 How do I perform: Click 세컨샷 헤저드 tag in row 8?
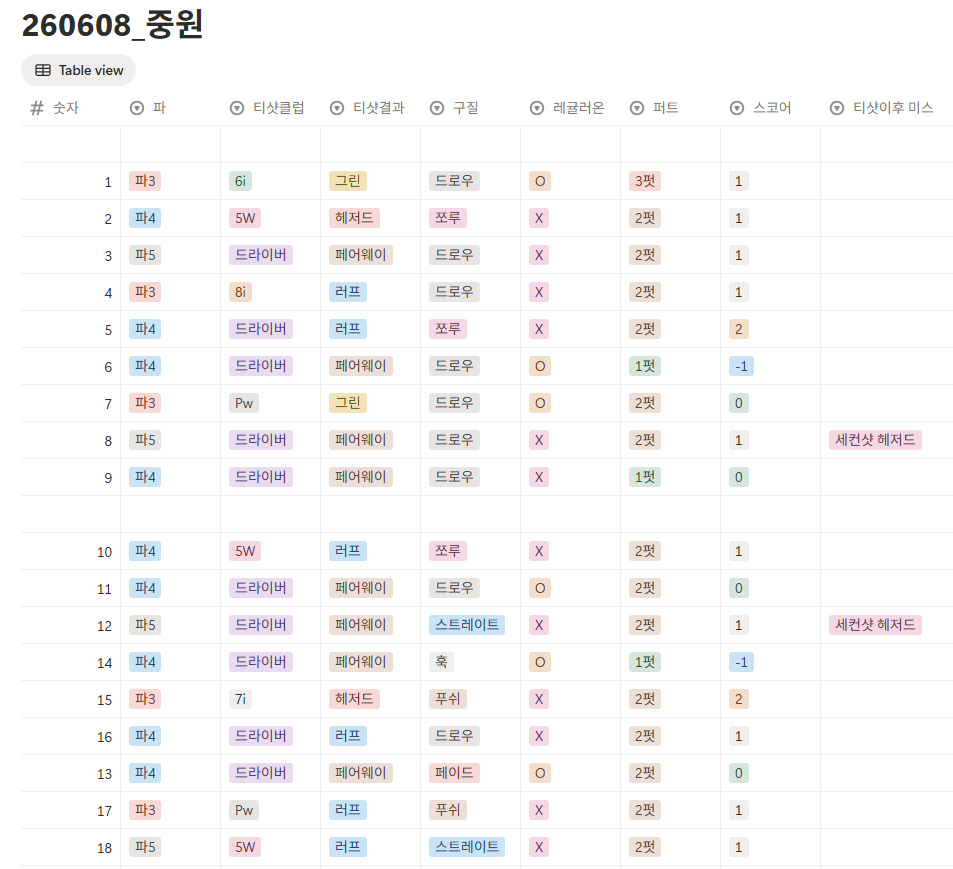(x=875, y=440)
